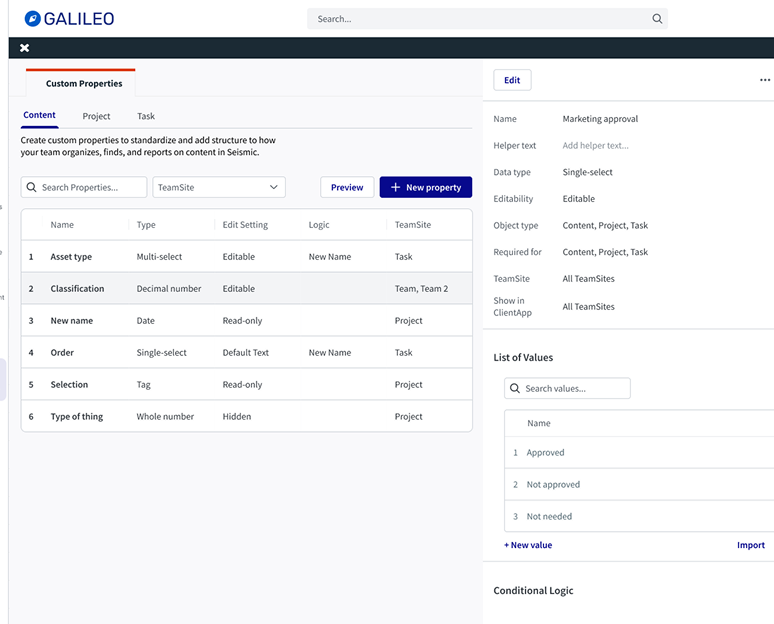Screen dimensions: 774x624
Task: Click the Logic column header
Action: point(319,225)
